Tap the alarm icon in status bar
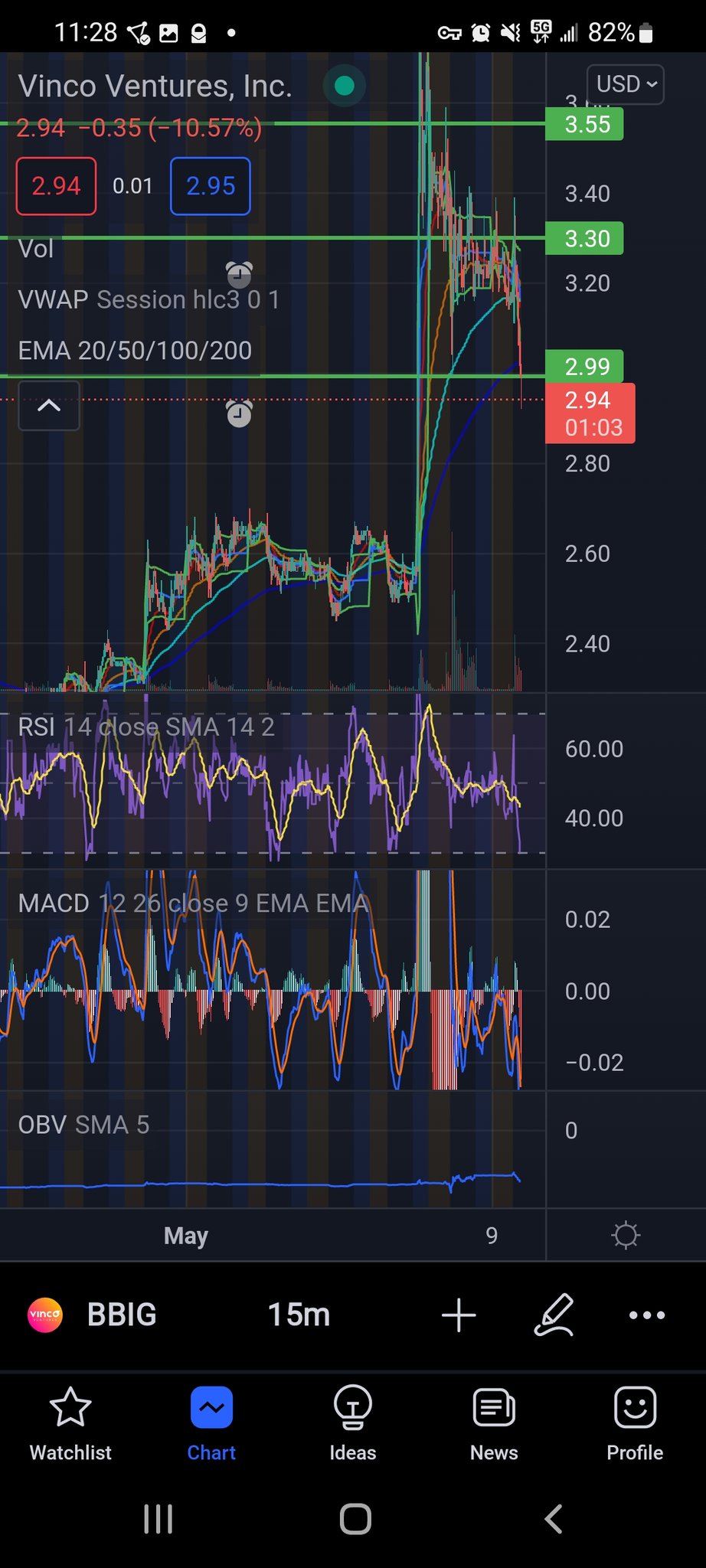The width and height of the screenshot is (706, 1568). coord(480,33)
